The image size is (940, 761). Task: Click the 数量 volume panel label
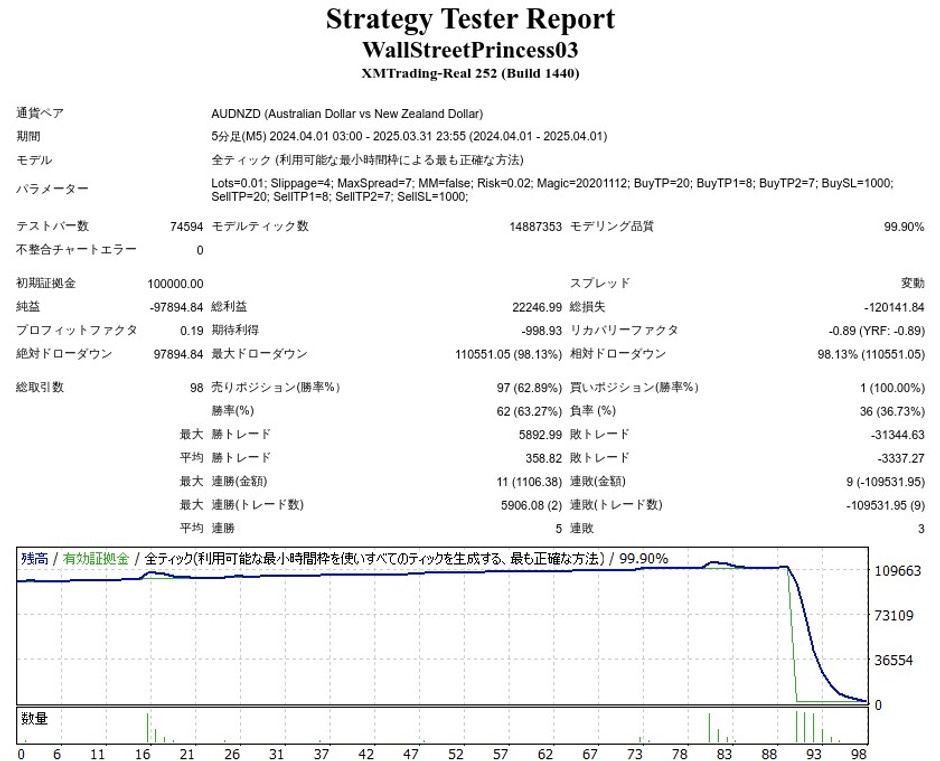(x=34, y=718)
